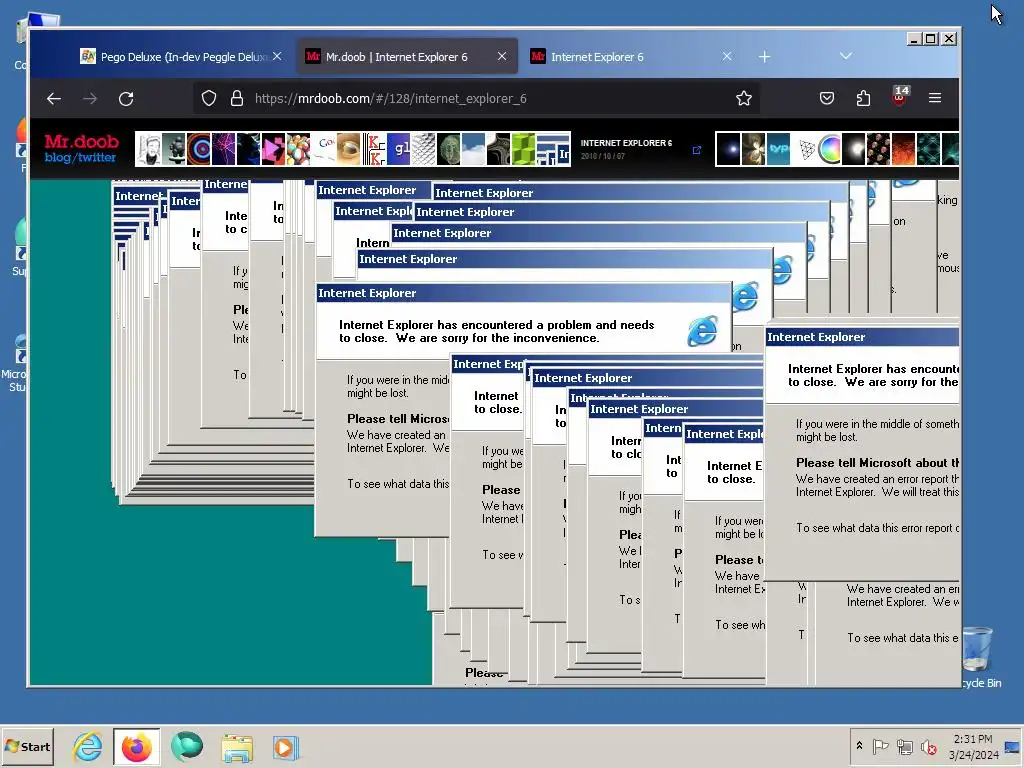Open the blue 'type' thumbnail
The width and height of the screenshot is (1024, 768).
[779, 149]
